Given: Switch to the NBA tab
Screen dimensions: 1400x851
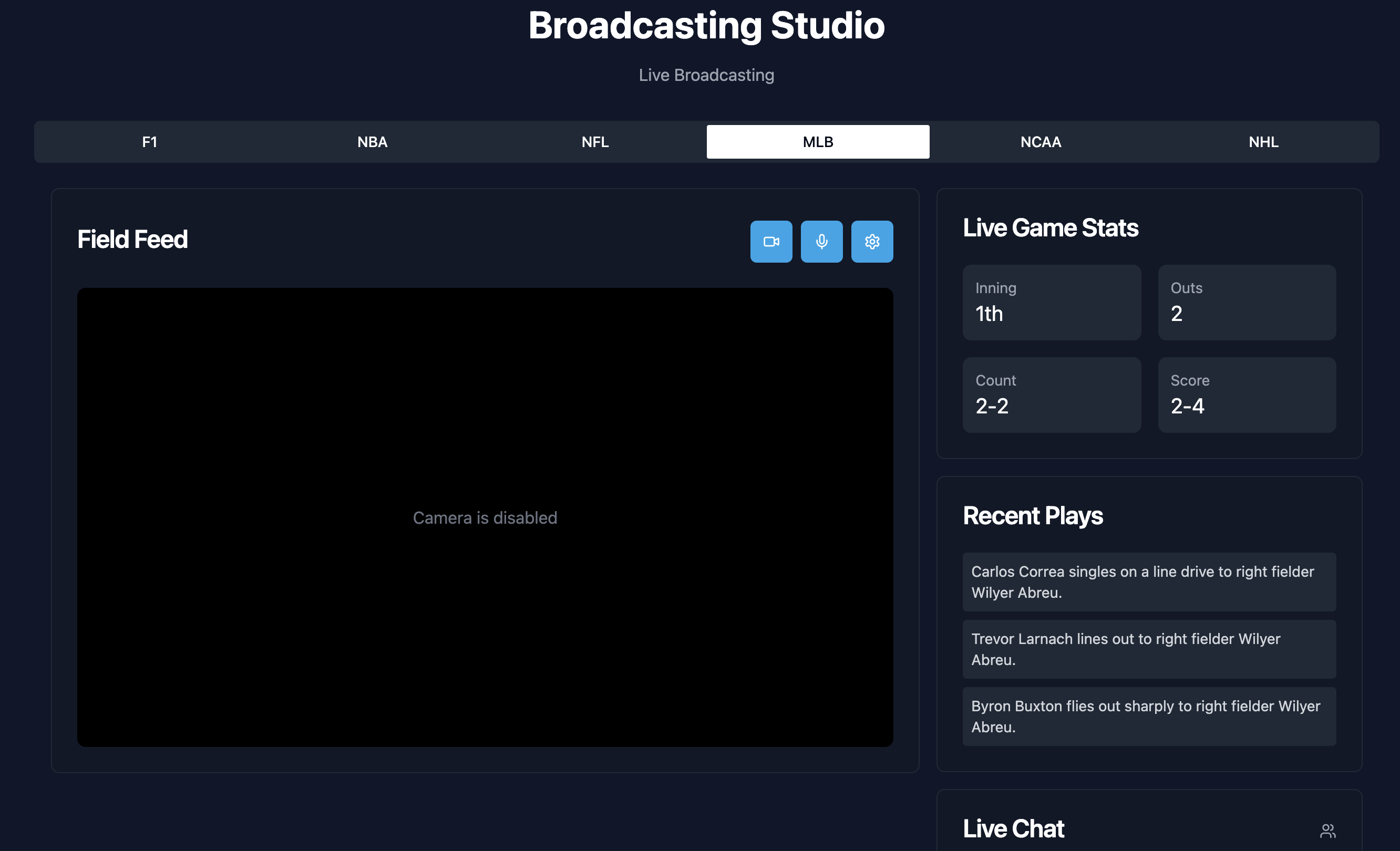Looking at the screenshot, I should tap(372, 142).
